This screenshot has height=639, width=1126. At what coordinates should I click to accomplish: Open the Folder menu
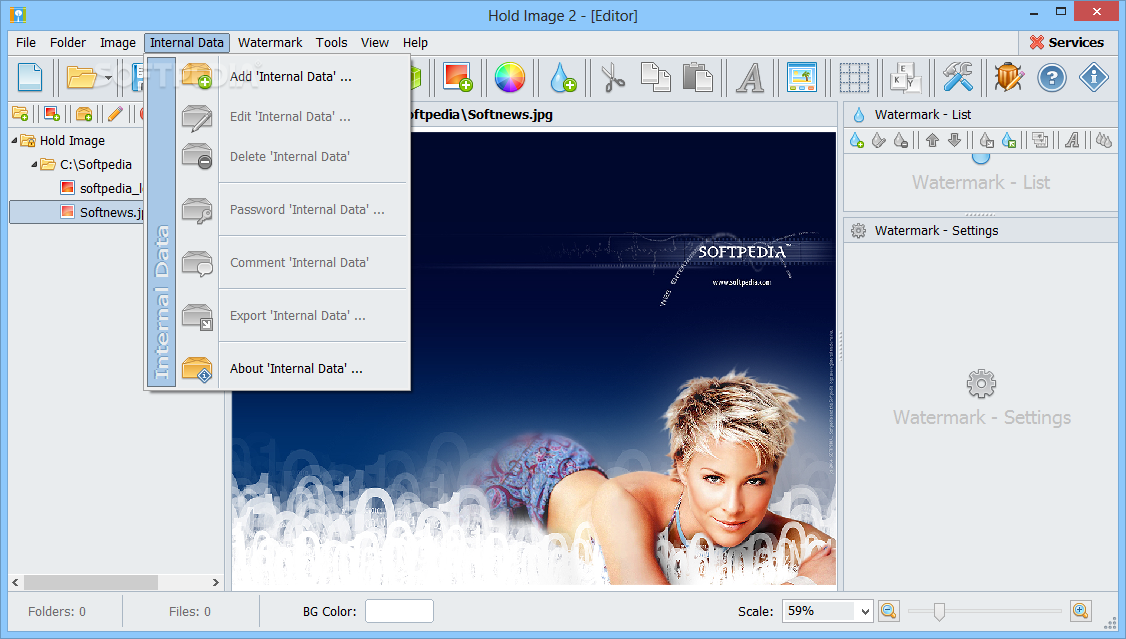point(68,42)
